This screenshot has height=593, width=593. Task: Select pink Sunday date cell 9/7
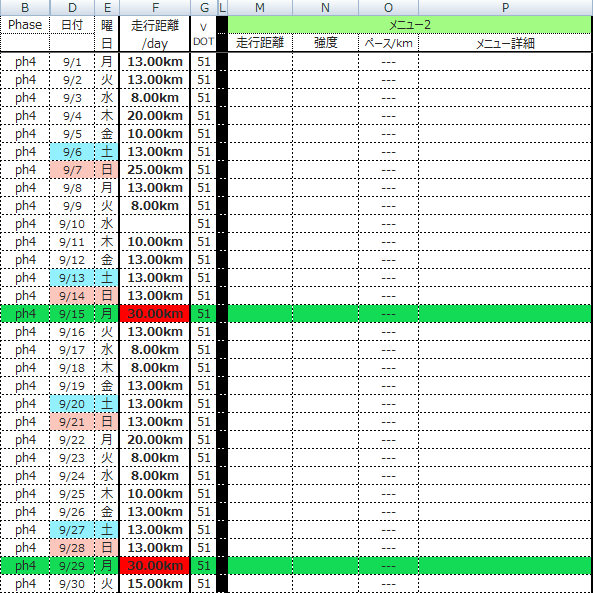tap(72, 170)
